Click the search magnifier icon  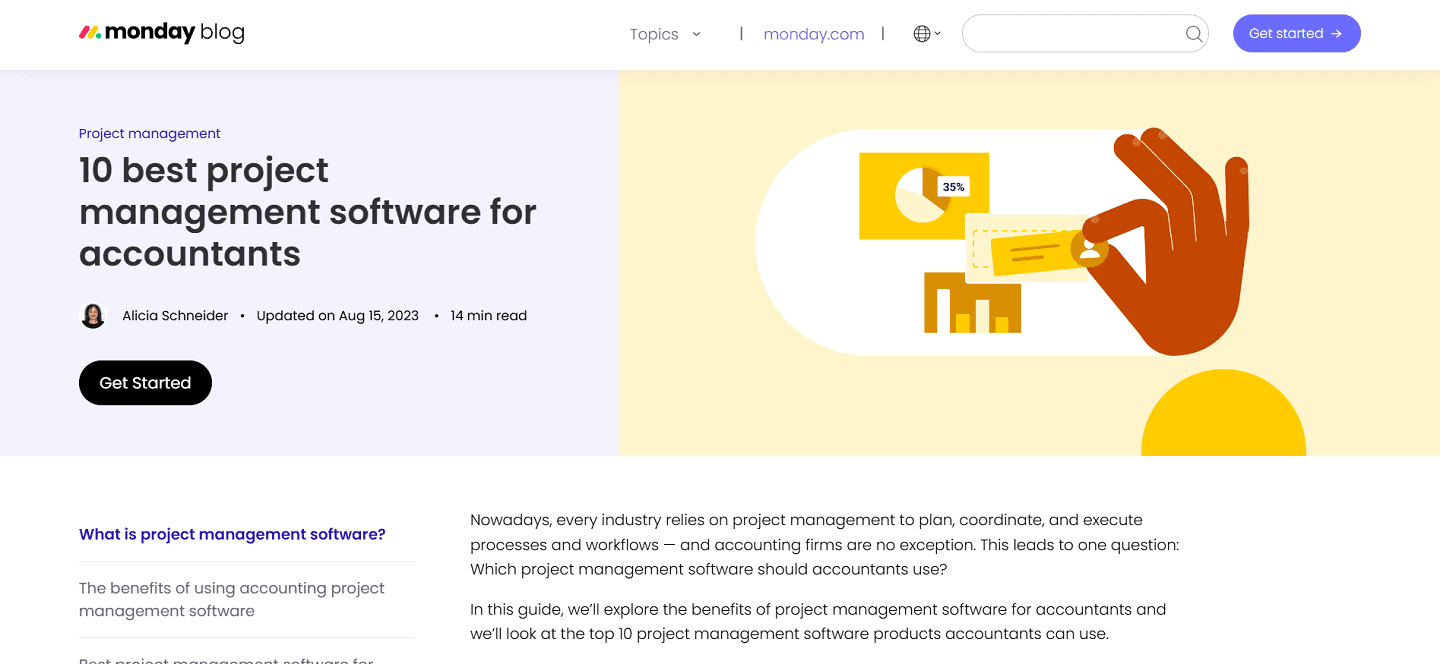[1193, 33]
